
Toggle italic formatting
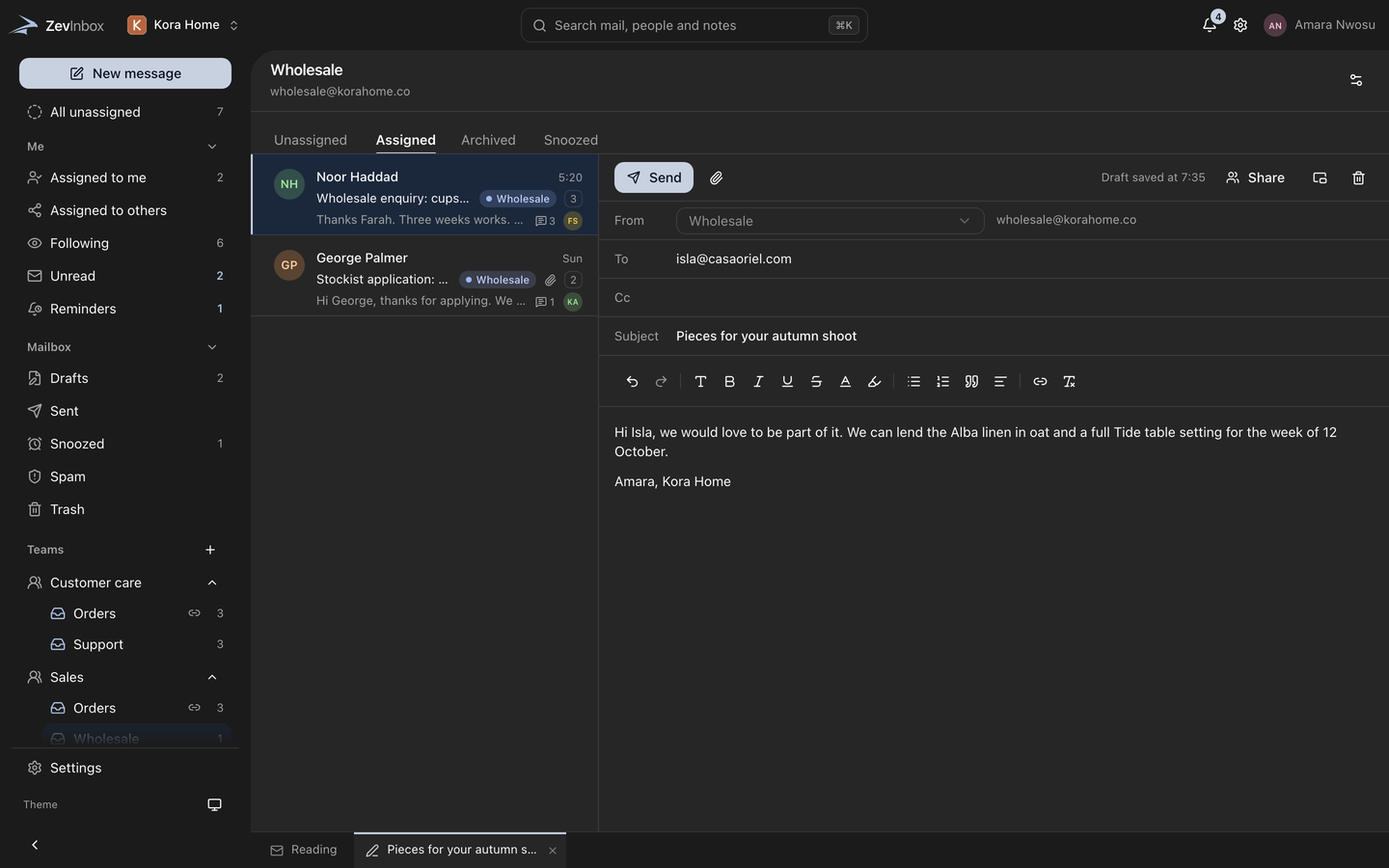click(x=758, y=382)
